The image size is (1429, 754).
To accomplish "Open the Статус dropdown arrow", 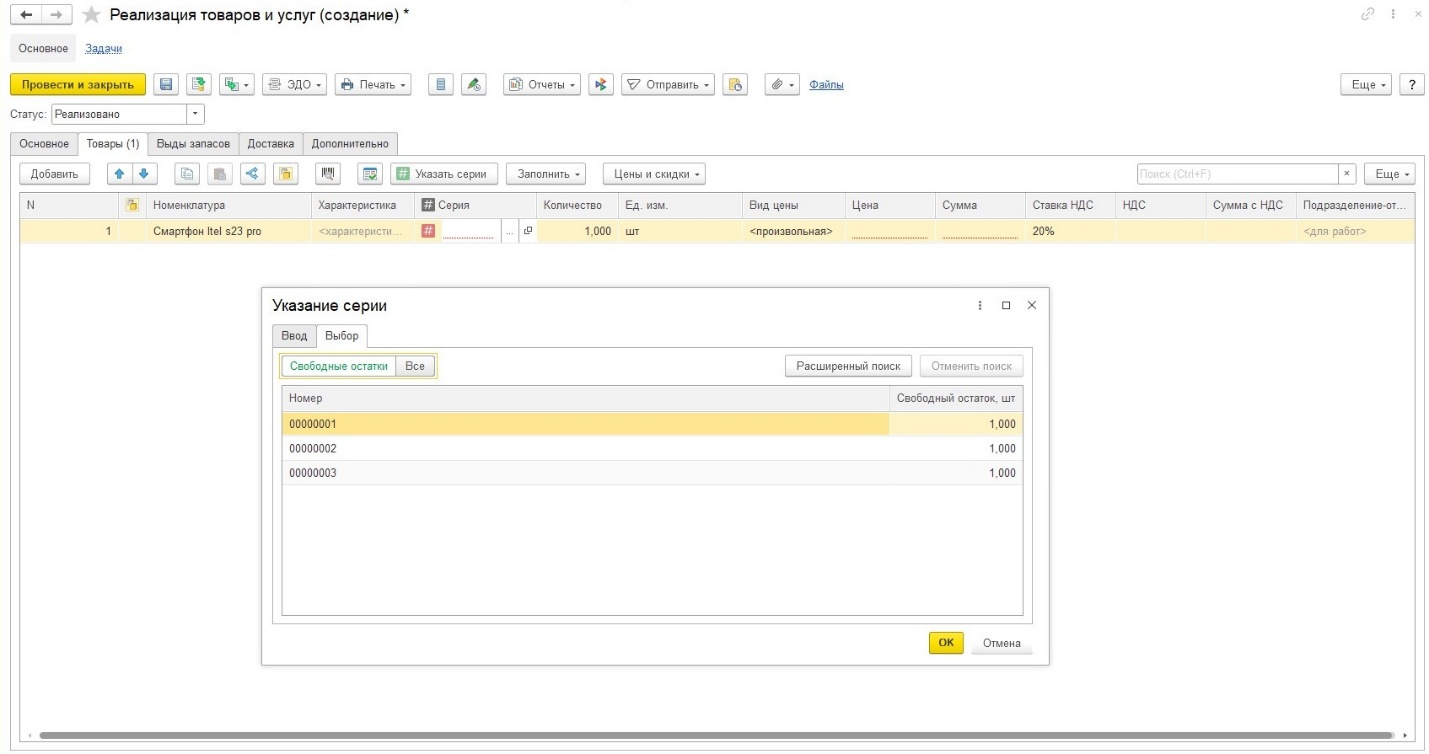I will click(194, 114).
